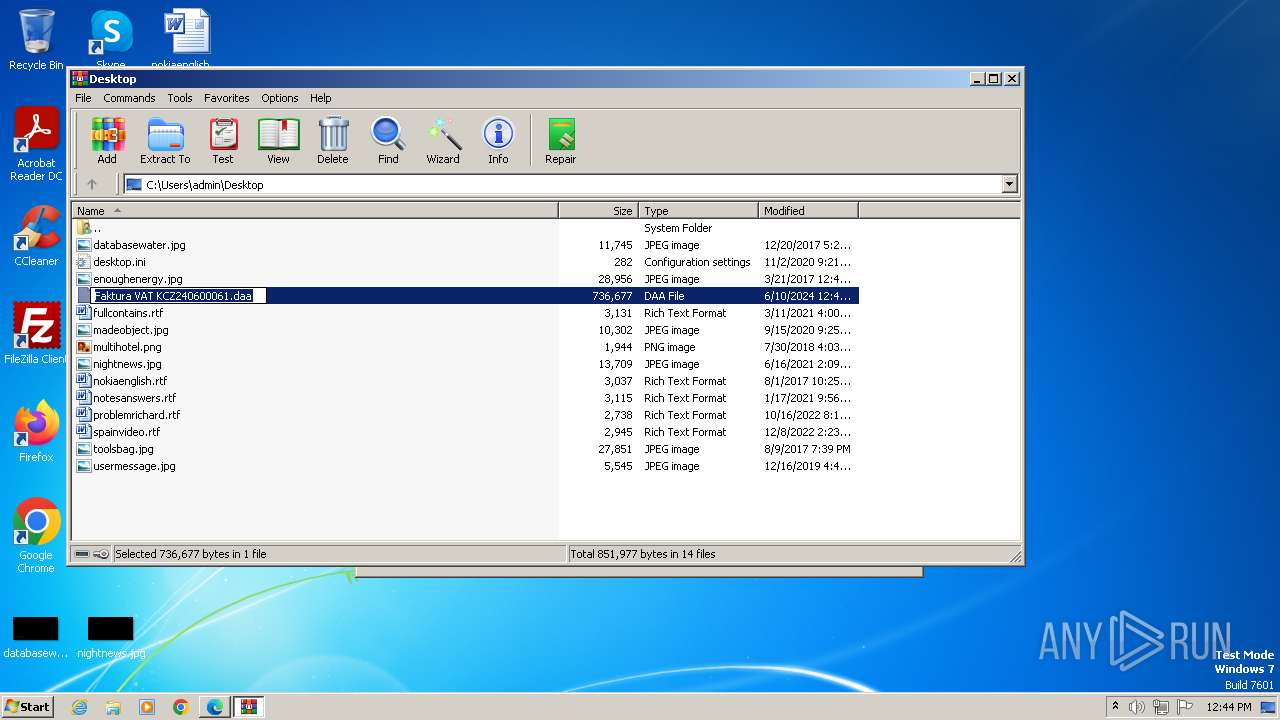Image resolution: width=1280 pixels, height=720 pixels.
Task: Open databasewater desktop image file
Action: point(36,637)
